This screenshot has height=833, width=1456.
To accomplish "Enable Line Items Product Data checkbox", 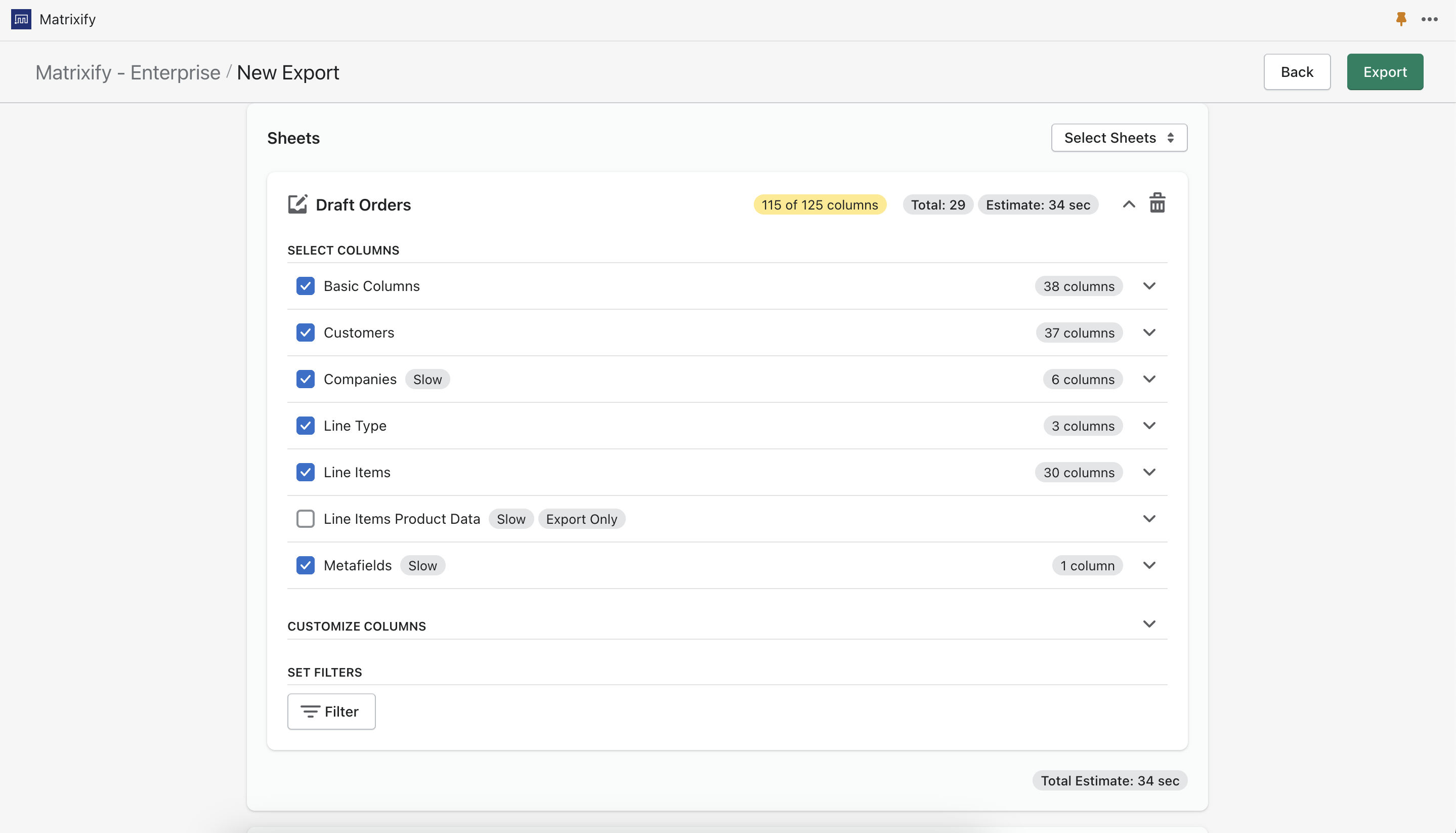I will click(306, 519).
